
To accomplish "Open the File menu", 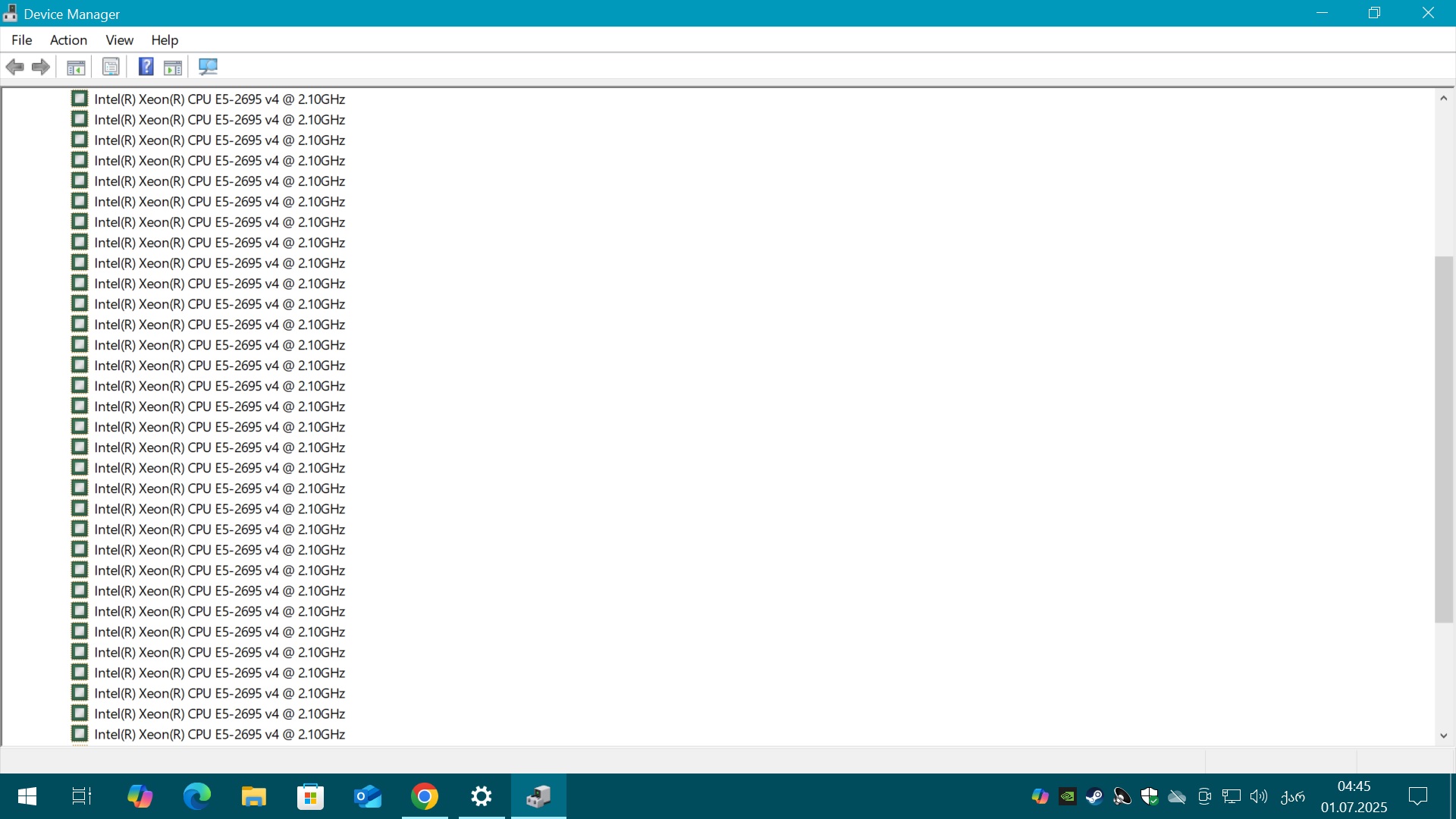I will [x=21, y=40].
